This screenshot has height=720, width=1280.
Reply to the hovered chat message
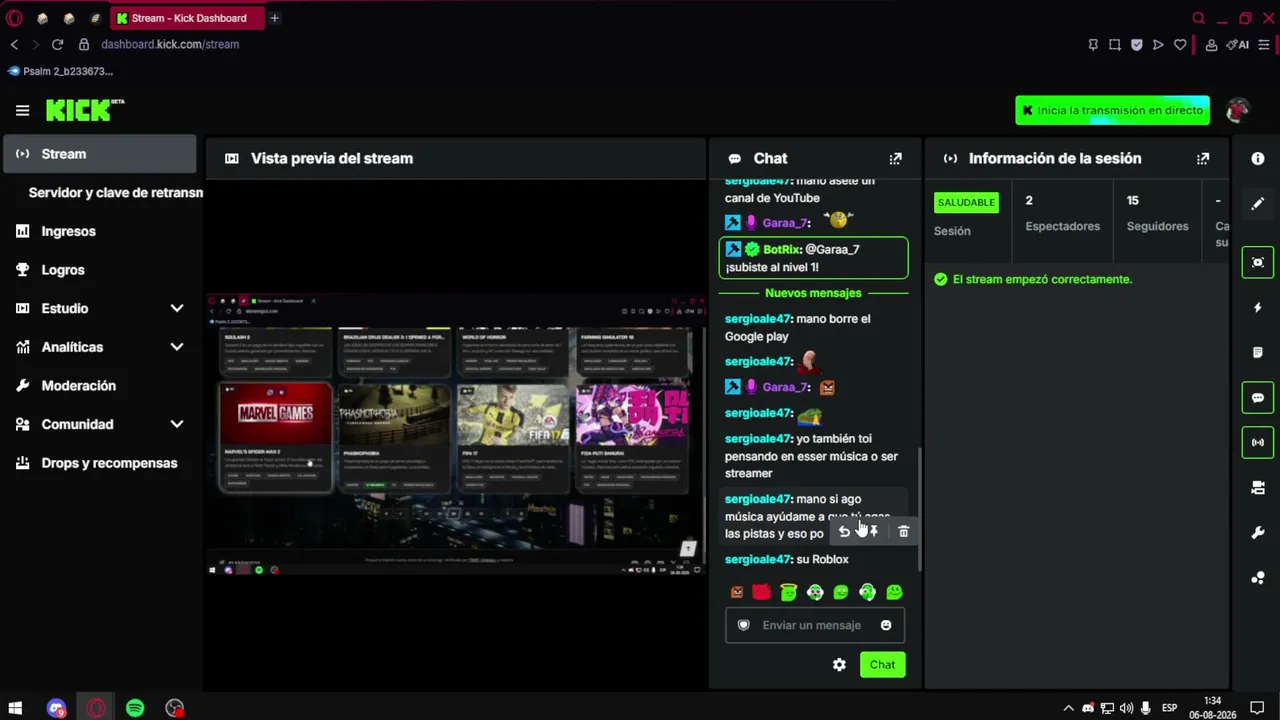pyautogui.click(x=844, y=532)
